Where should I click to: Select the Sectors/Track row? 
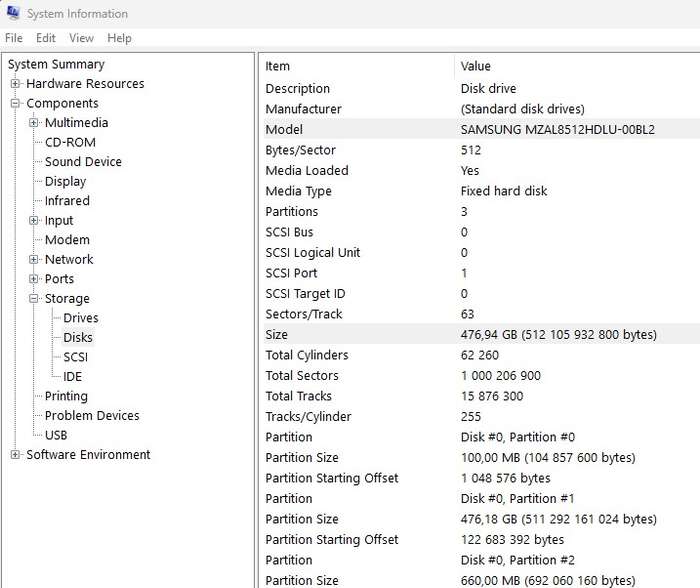pos(482,314)
